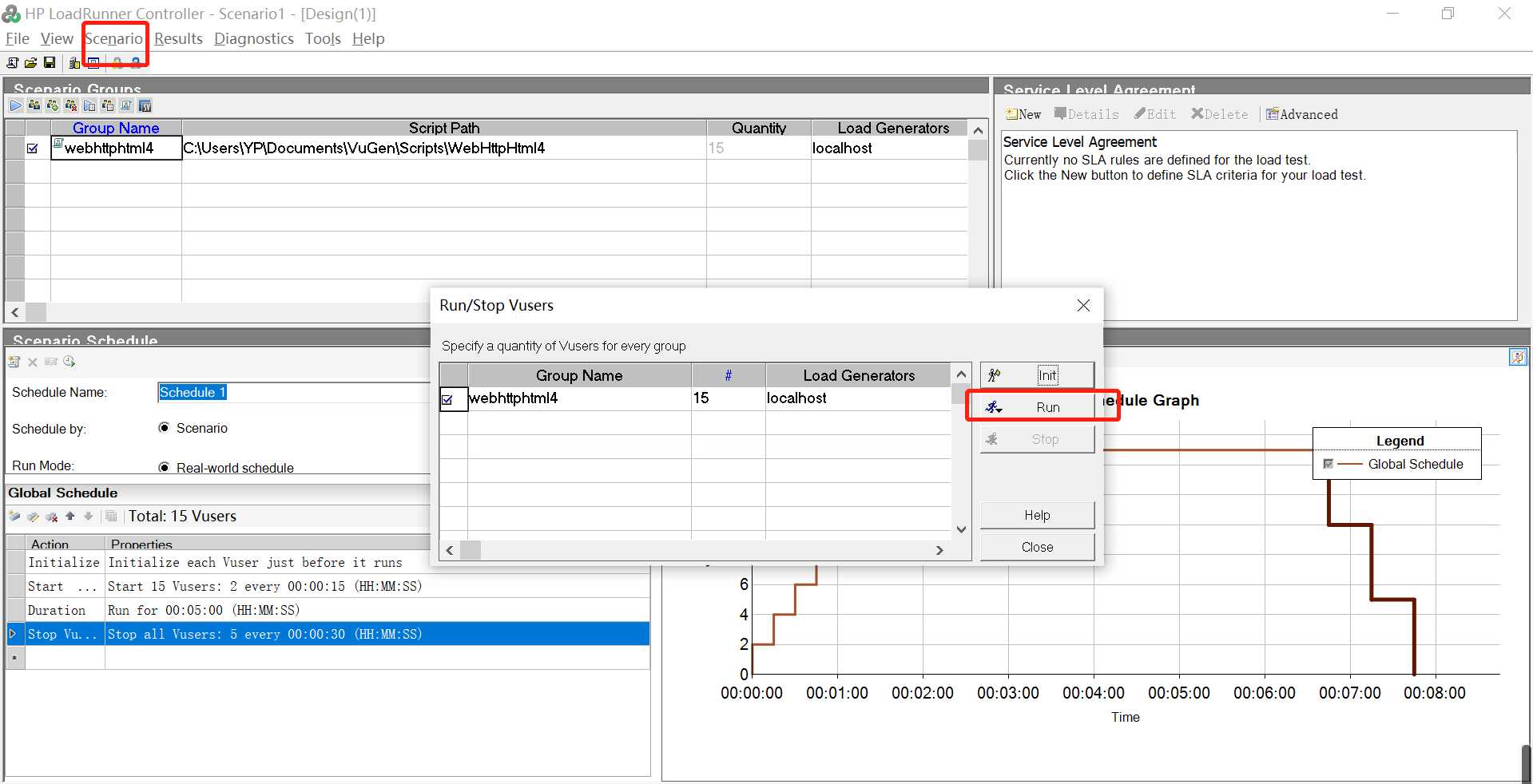Toggle webhttphtml4 checkbox in Run/Stop Vusers dialog
This screenshot has height=784, width=1533.
point(447,399)
